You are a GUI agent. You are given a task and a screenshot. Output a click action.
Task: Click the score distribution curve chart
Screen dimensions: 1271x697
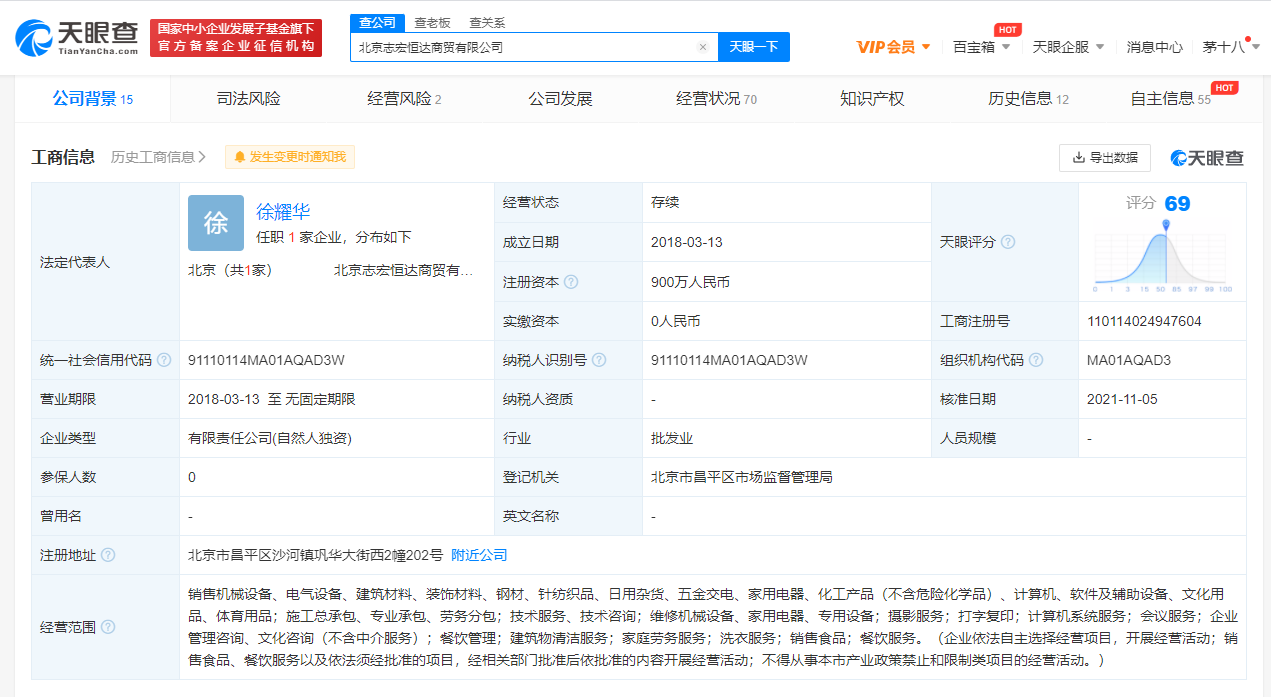(1163, 256)
